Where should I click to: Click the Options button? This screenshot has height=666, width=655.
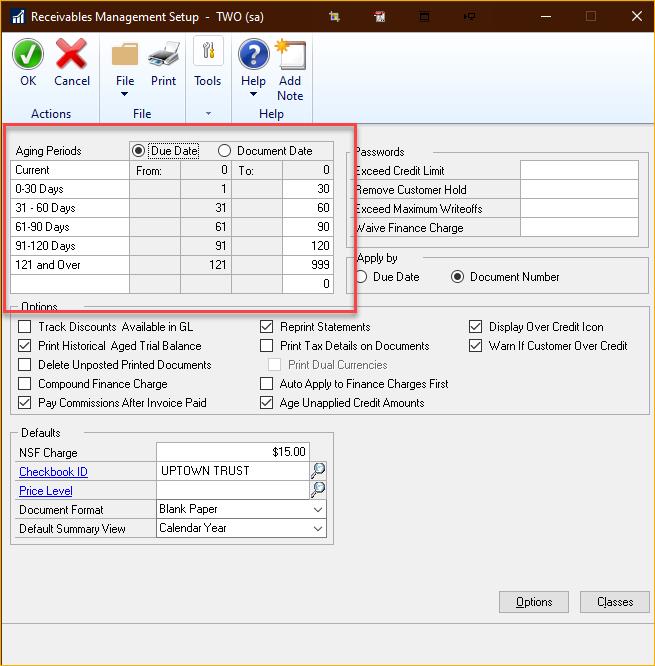(534, 602)
